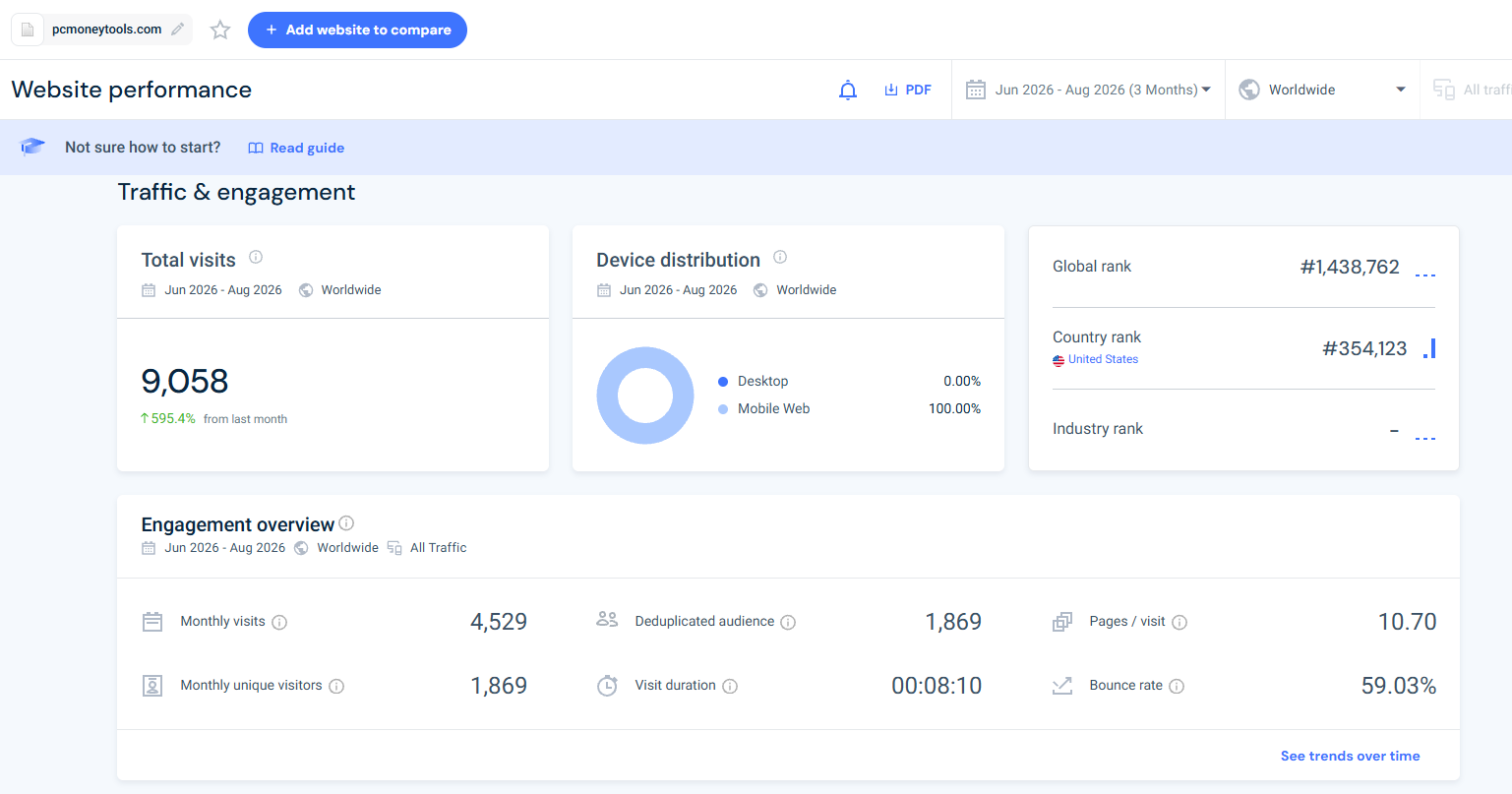Click the Global rank trend sparkline
This screenshot has height=794, width=1512.
1425,275
